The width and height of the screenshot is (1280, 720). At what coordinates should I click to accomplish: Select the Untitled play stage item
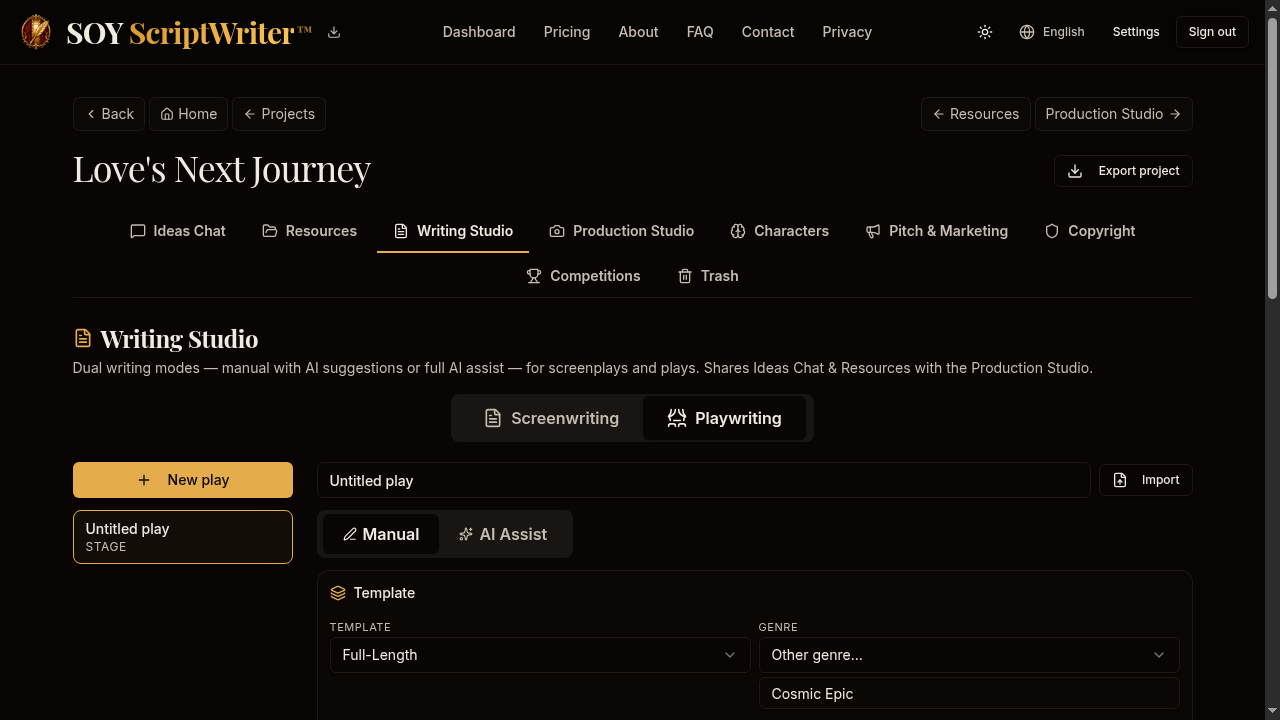click(x=183, y=537)
